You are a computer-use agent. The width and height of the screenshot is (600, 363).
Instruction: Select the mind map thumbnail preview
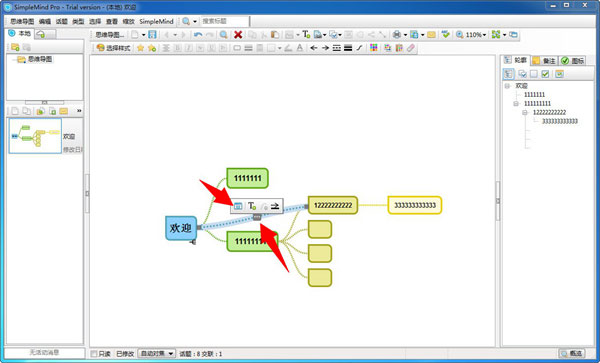[x=35, y=136]
